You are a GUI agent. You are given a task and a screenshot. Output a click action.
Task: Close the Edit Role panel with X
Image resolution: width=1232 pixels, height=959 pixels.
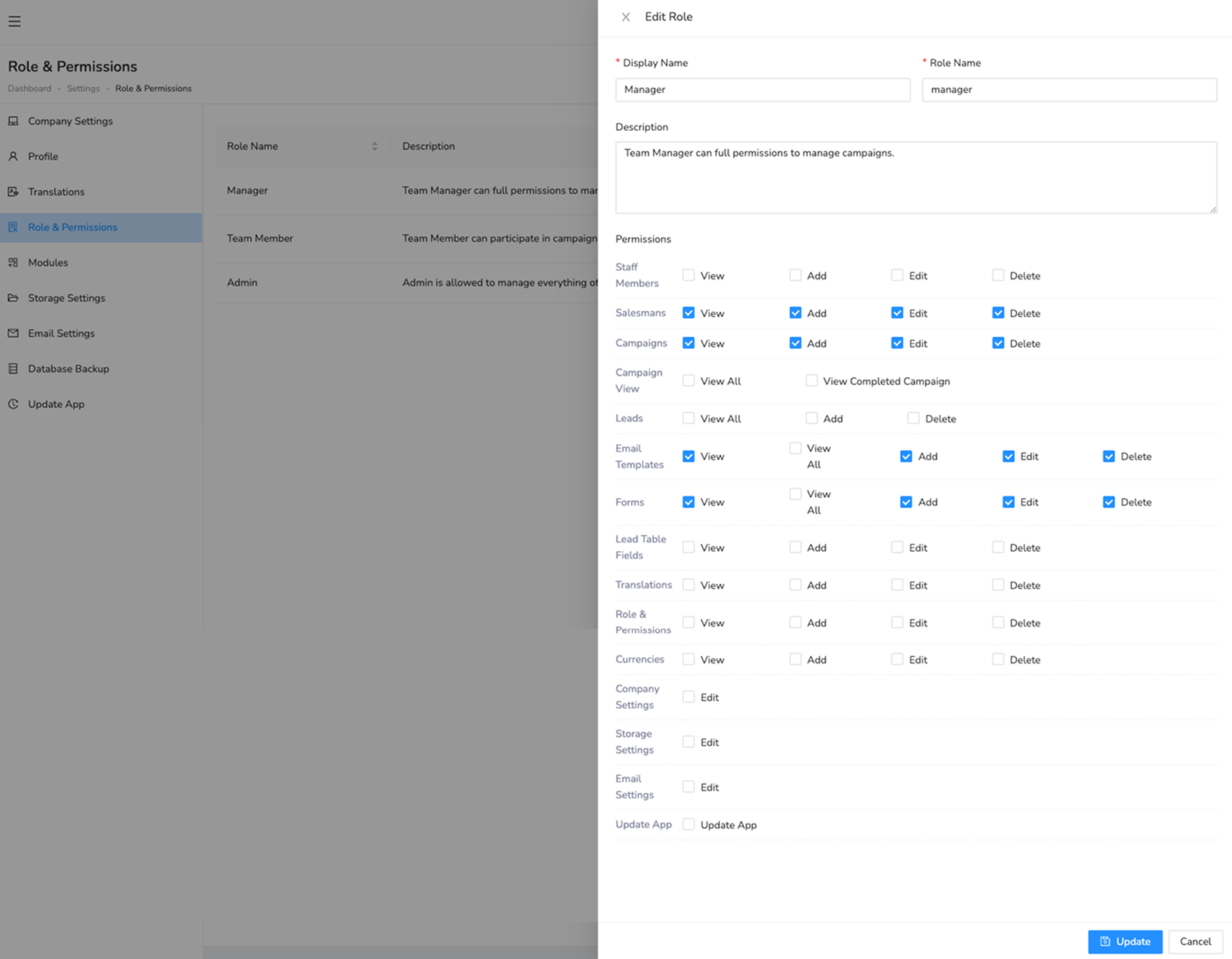tap(626, 17)
